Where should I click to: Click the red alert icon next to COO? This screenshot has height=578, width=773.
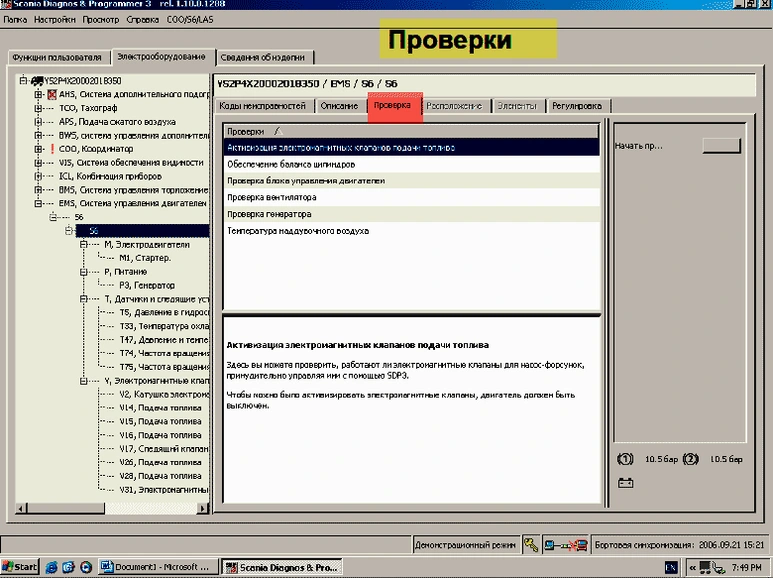pyautogui.click(x=51, y=149)
